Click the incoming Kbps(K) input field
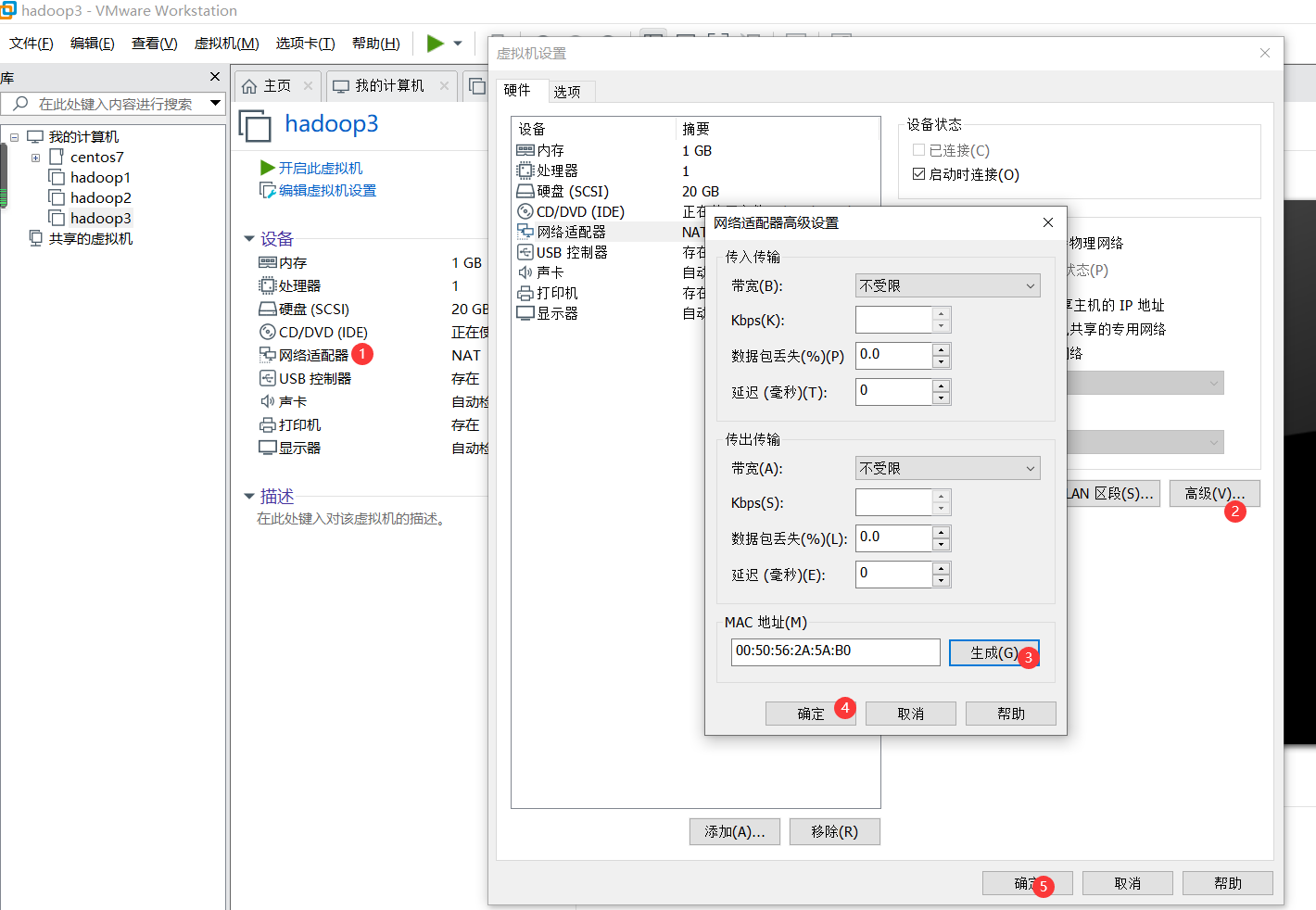Viewport: 1316px width, 910px height. [893, 320]
